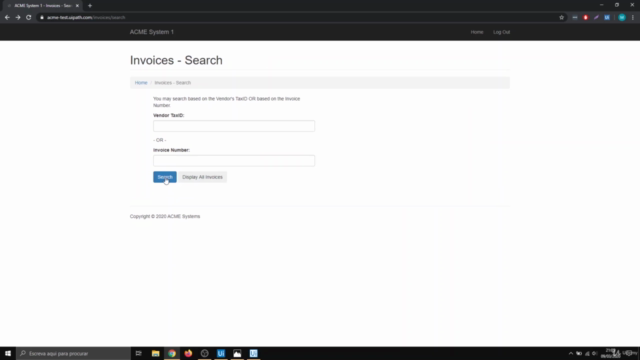
Task: Select the ACME System 1 Invoices tab
Action: pos(43,6)
